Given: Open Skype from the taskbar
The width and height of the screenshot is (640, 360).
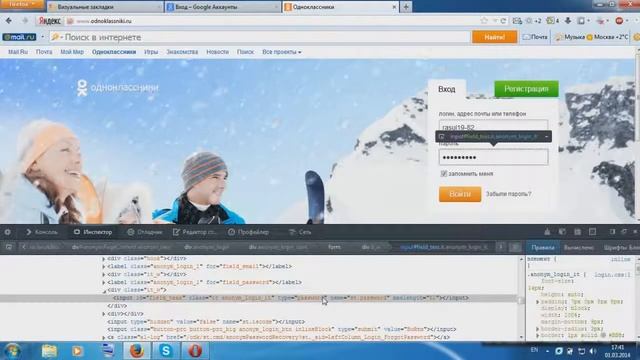Looking at the screenshot, I should coord(166,351).
